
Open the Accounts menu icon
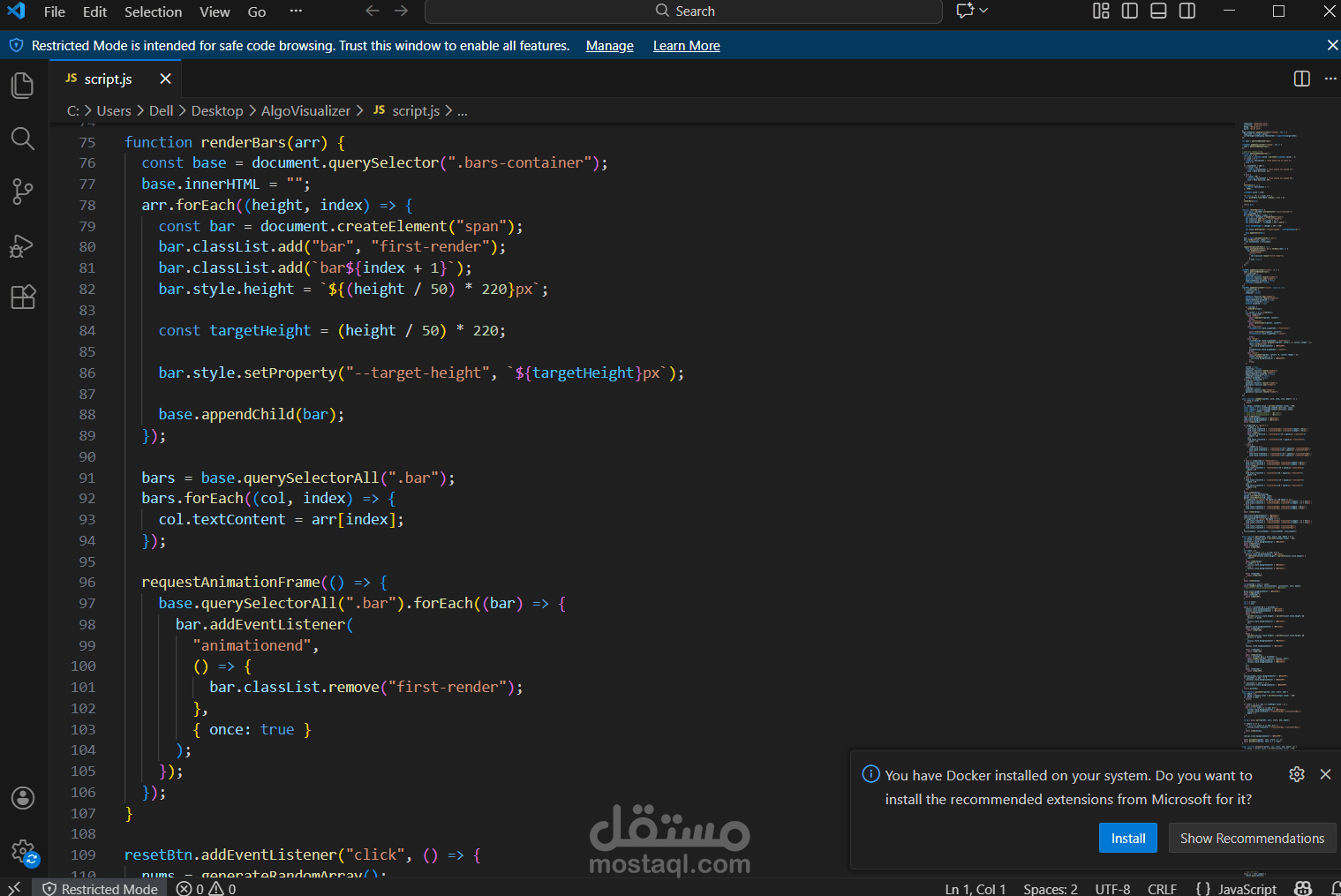coord(23,798)
